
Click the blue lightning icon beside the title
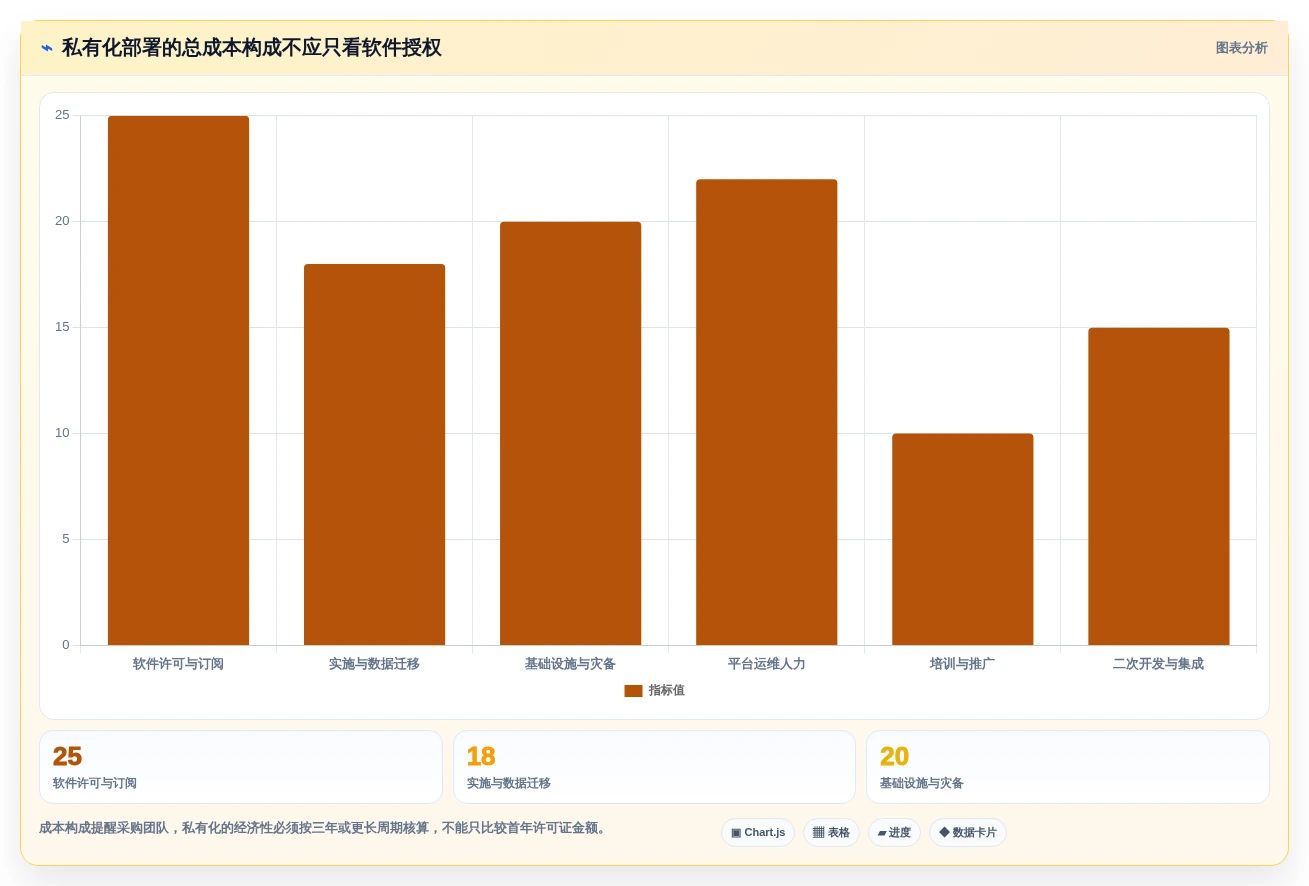pos(47,48)
